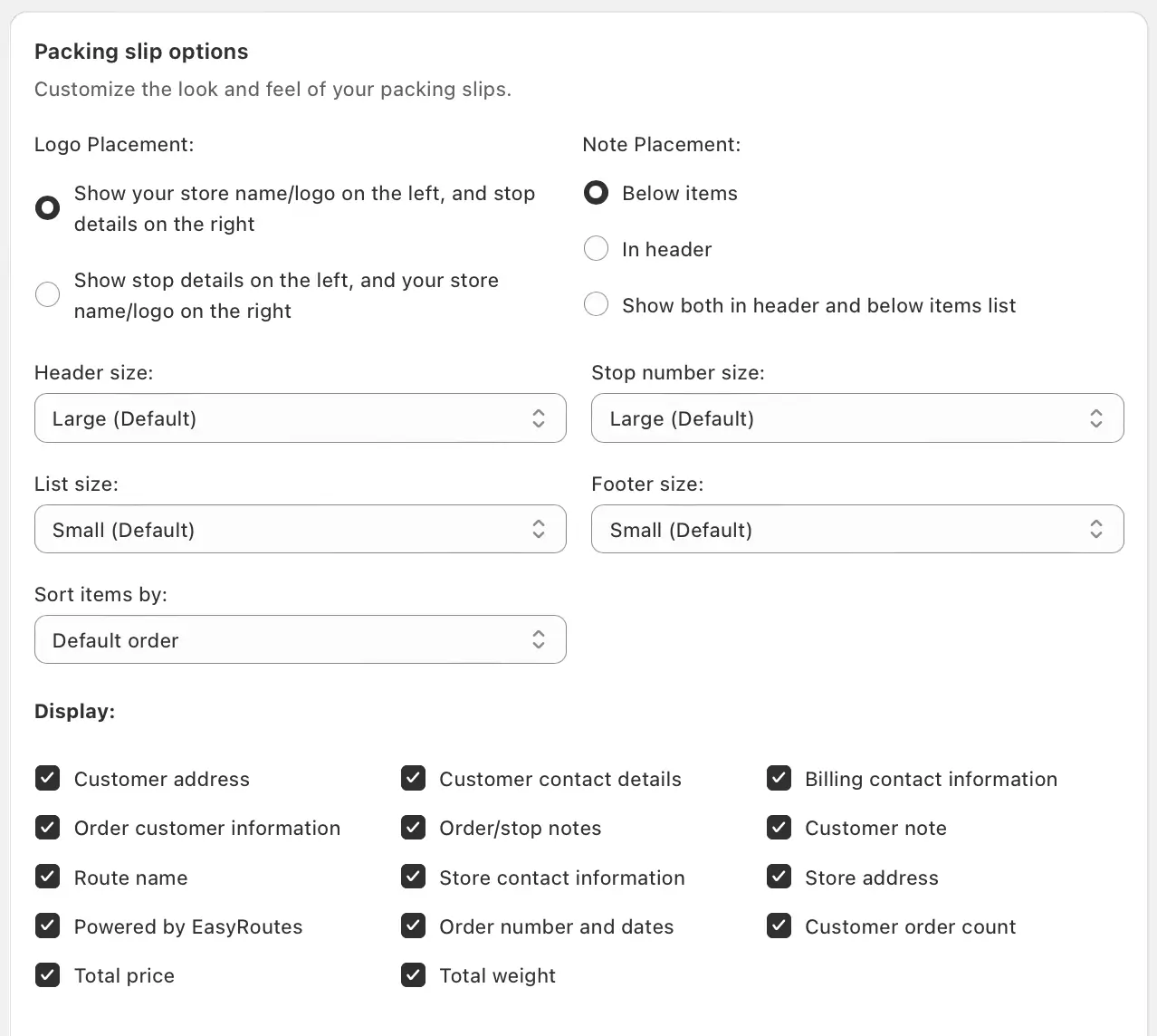The width and height of the screenshot is (1157, 1036).
Task: Click the Display section label
Action: (x=75, y=712)
